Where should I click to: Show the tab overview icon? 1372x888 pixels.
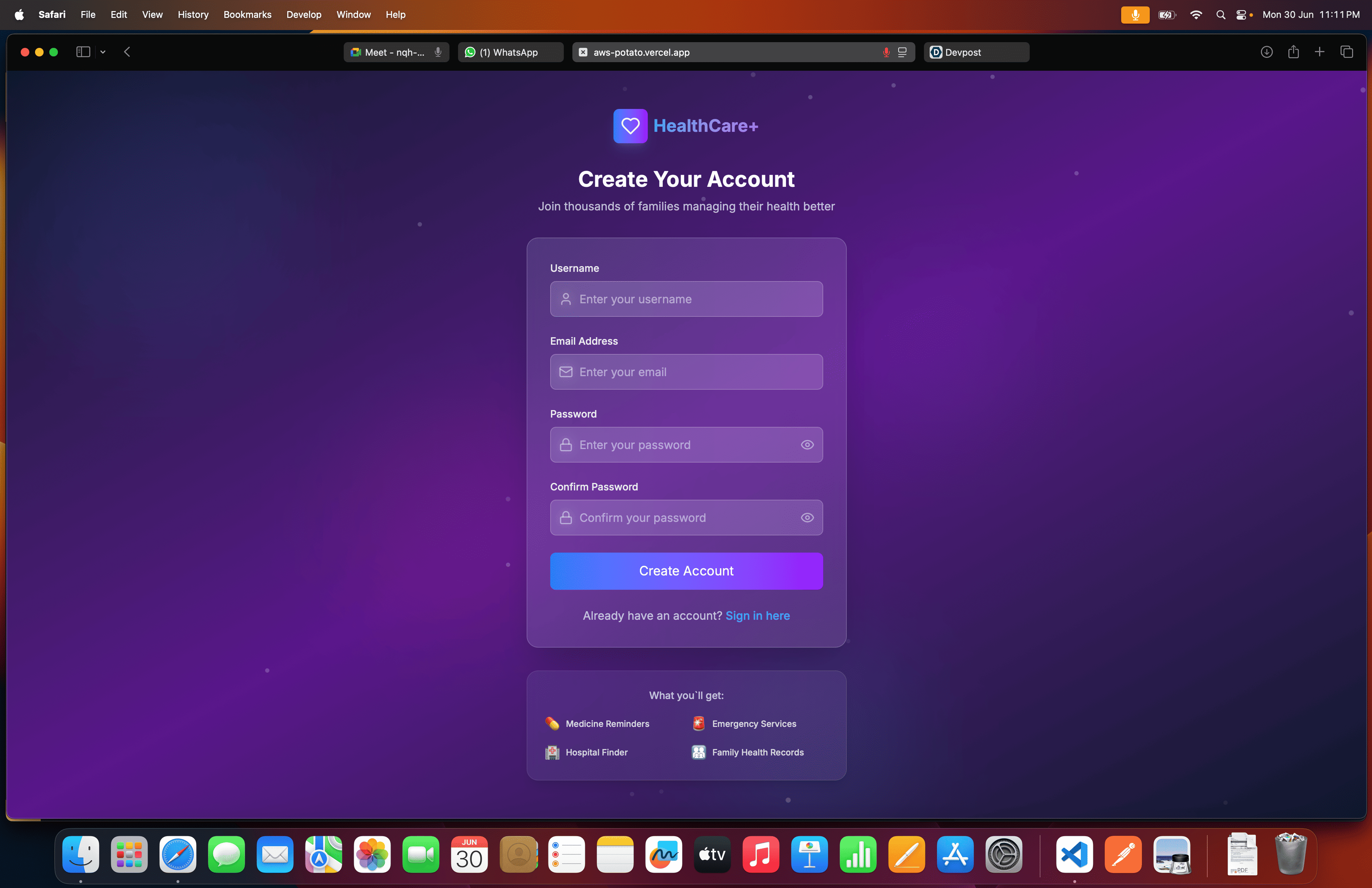tap(1346, 52)
